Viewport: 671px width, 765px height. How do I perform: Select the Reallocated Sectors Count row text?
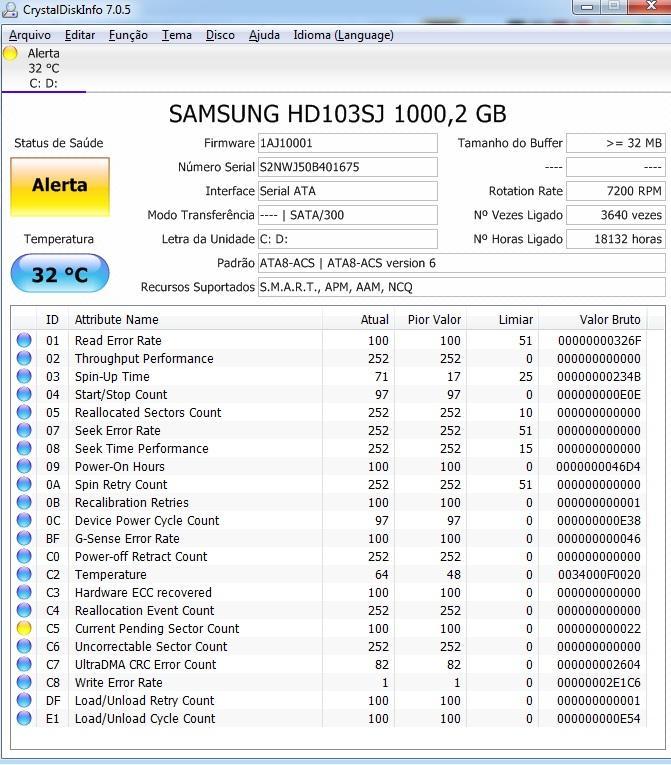tap(148, 412)
